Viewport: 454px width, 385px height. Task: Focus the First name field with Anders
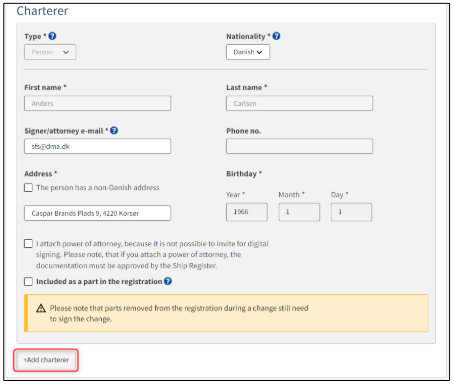[x=98, y=103]
